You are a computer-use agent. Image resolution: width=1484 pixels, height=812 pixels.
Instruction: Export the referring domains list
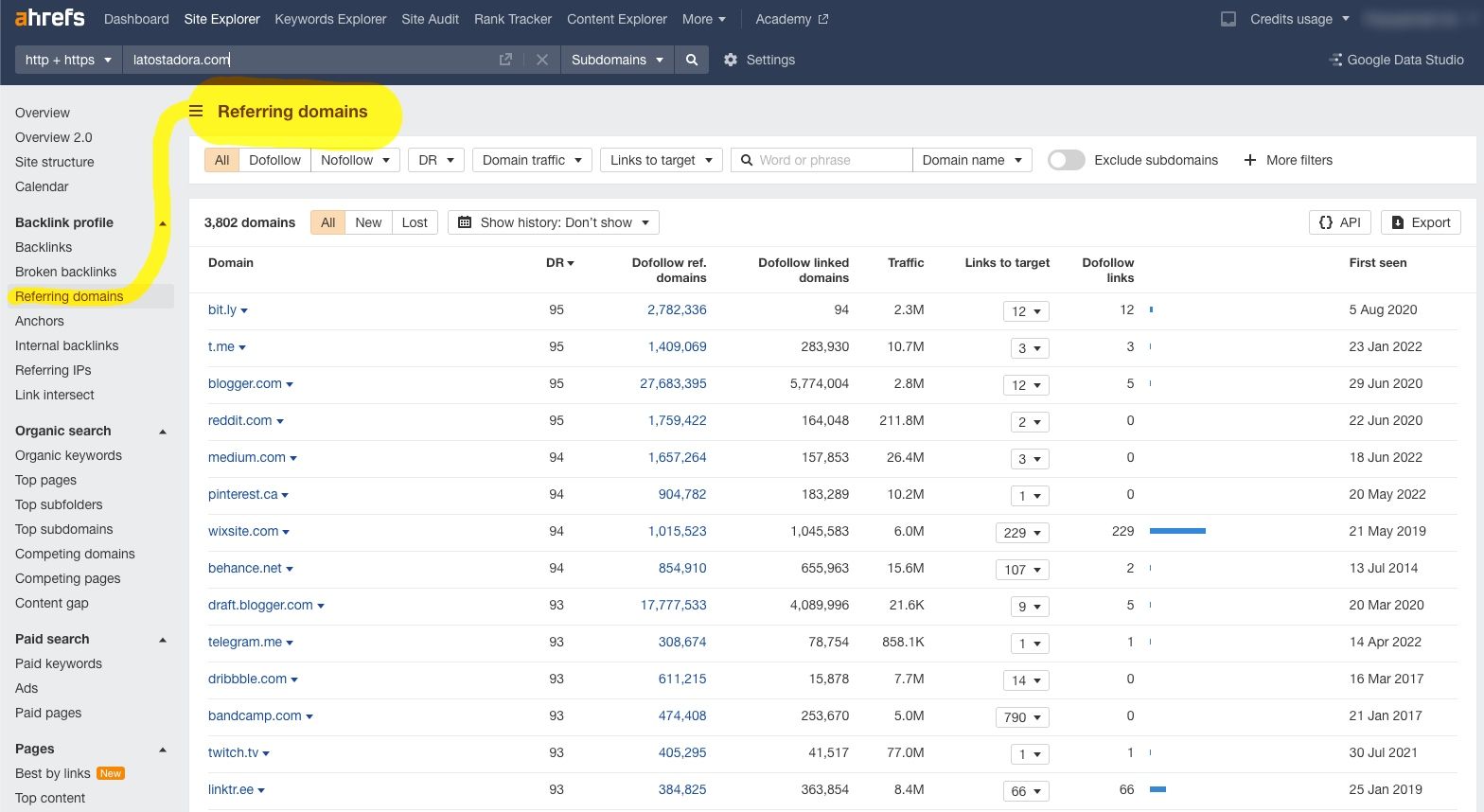tap(1421, 222)
